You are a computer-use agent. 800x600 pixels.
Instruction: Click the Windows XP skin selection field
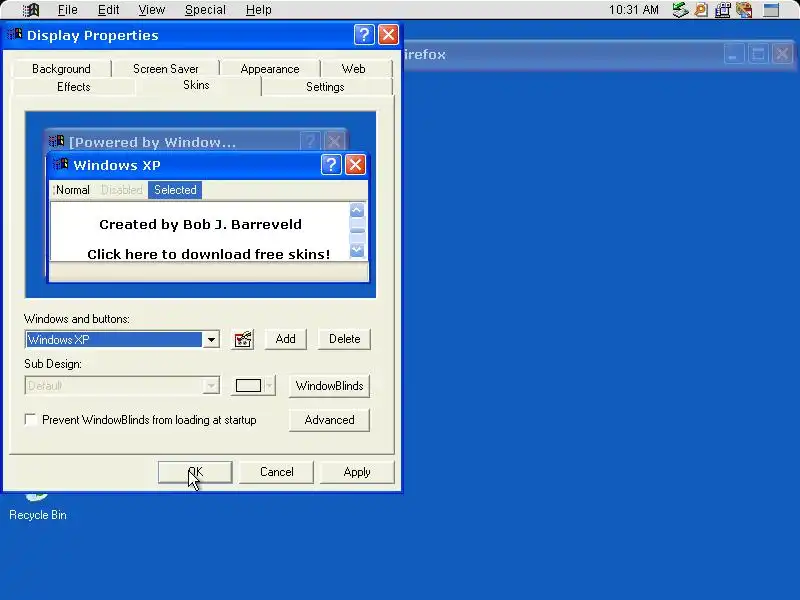[x=114, y=340]
